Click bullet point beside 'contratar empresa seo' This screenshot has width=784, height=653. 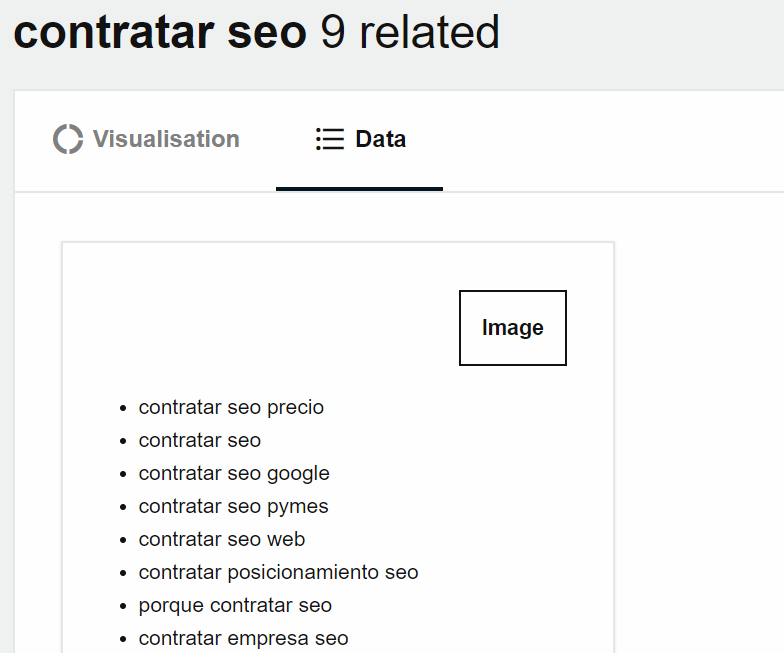pyautogui.click(x=123, y=639)
